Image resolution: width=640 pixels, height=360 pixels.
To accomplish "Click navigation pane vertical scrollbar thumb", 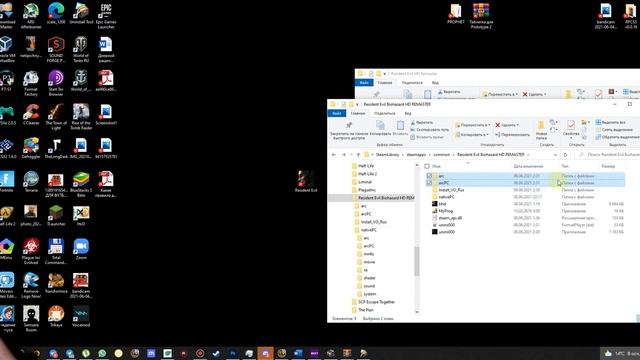I will [417, 261].
